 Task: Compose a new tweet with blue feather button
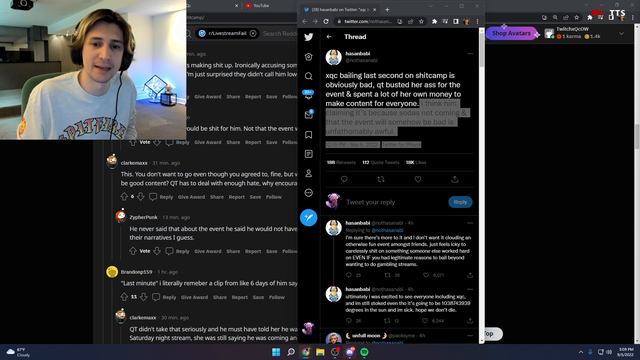[309, 217]
